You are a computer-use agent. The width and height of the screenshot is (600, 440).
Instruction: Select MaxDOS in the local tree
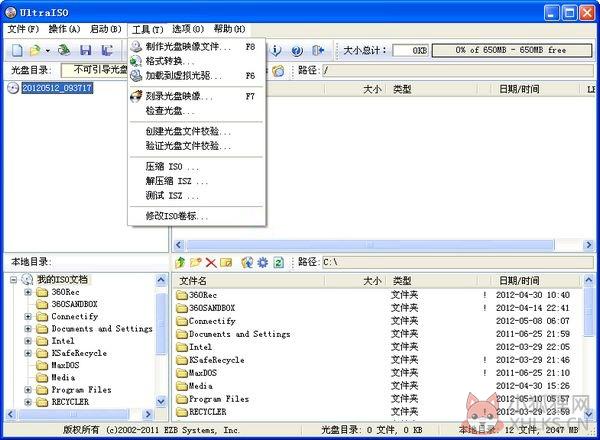point(65,365)
